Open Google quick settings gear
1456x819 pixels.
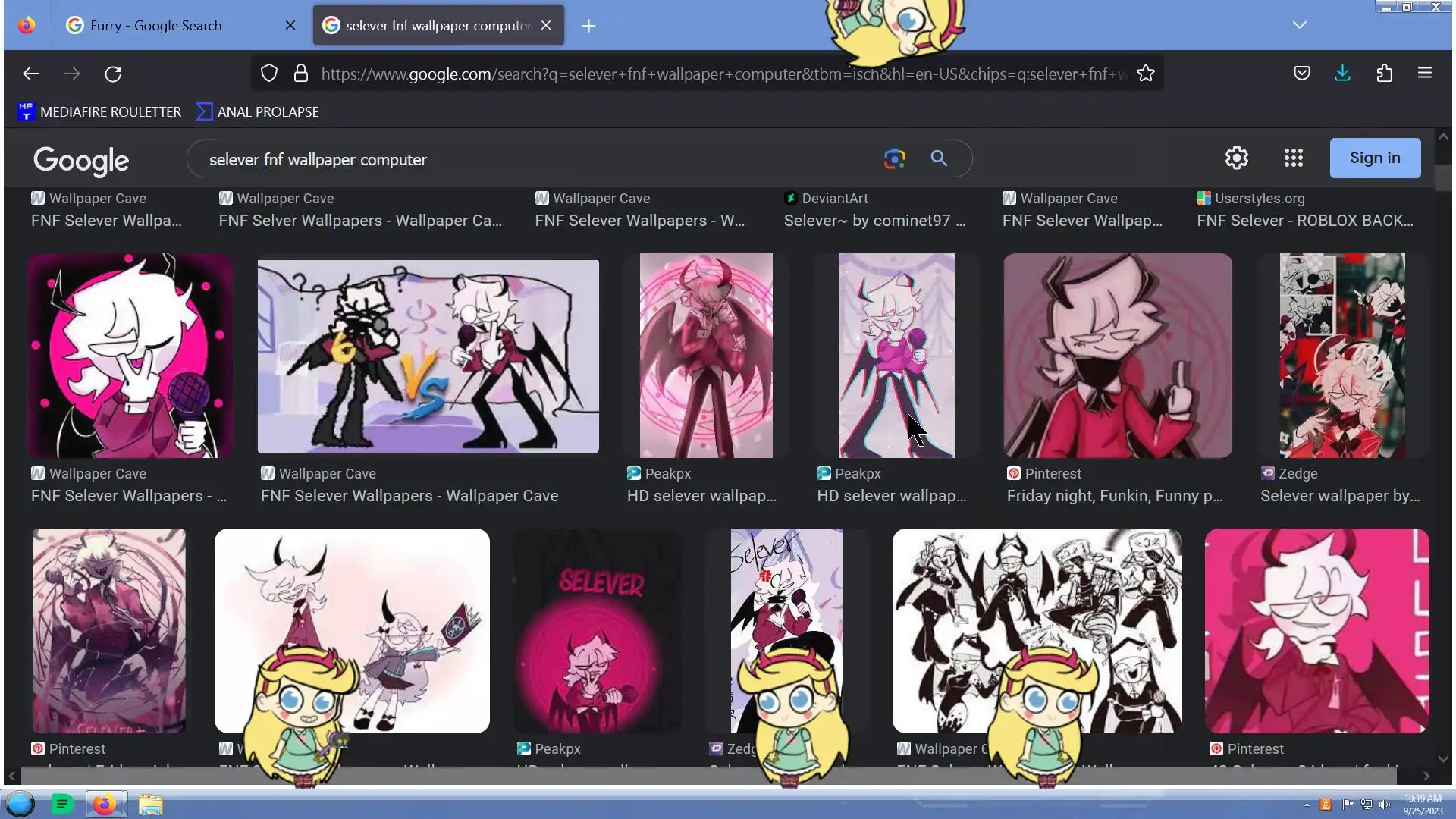pyautogui.click(x=1236, y=158)
